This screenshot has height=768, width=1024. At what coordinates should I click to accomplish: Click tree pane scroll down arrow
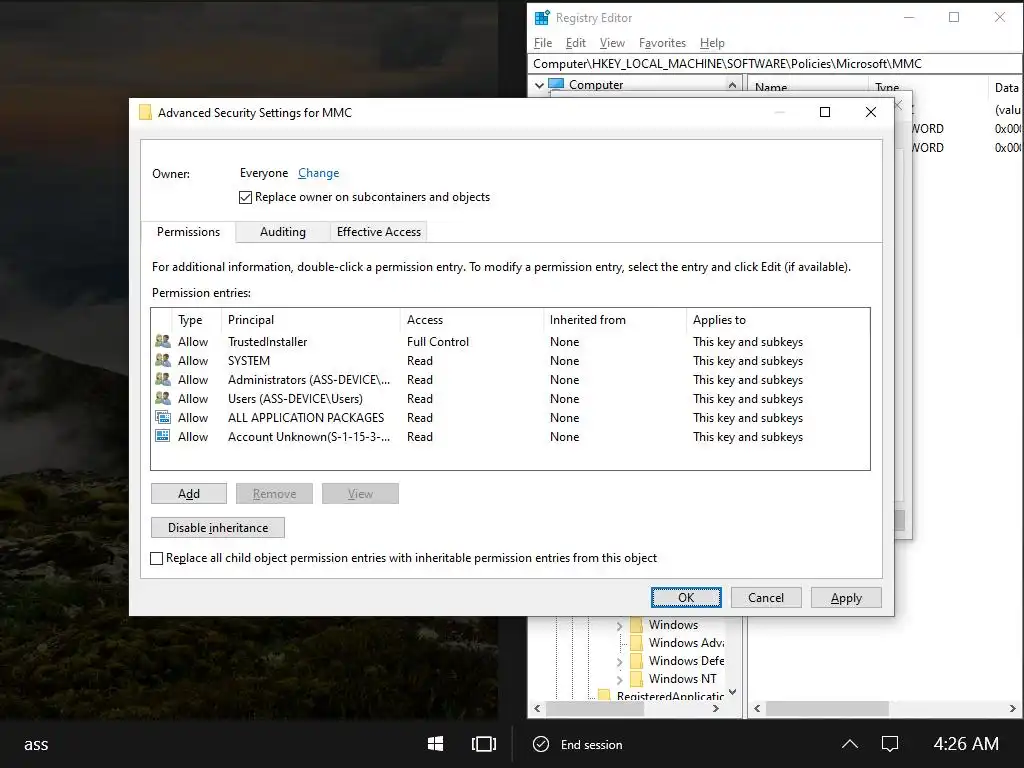733,692
